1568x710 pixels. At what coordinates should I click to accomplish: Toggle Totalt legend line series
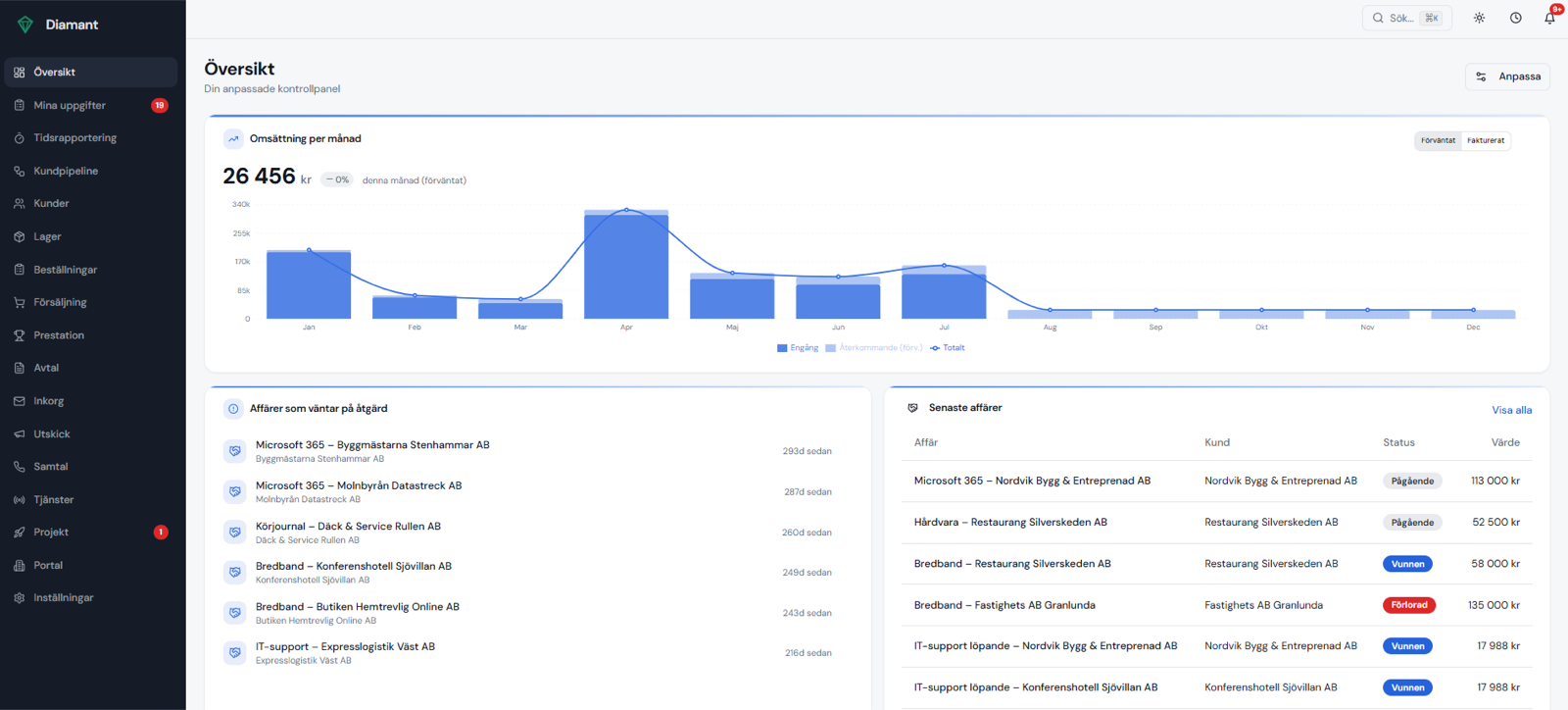coord(948,348)
